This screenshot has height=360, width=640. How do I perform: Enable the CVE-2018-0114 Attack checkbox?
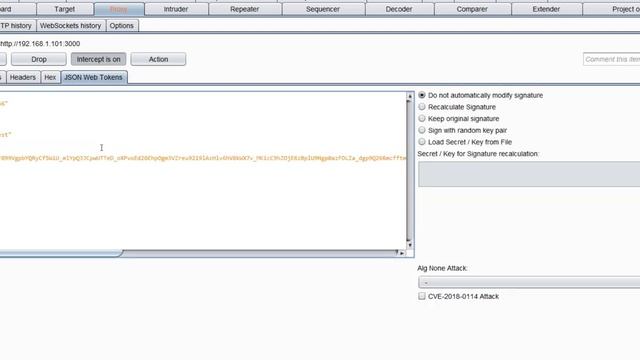point(422,296)
